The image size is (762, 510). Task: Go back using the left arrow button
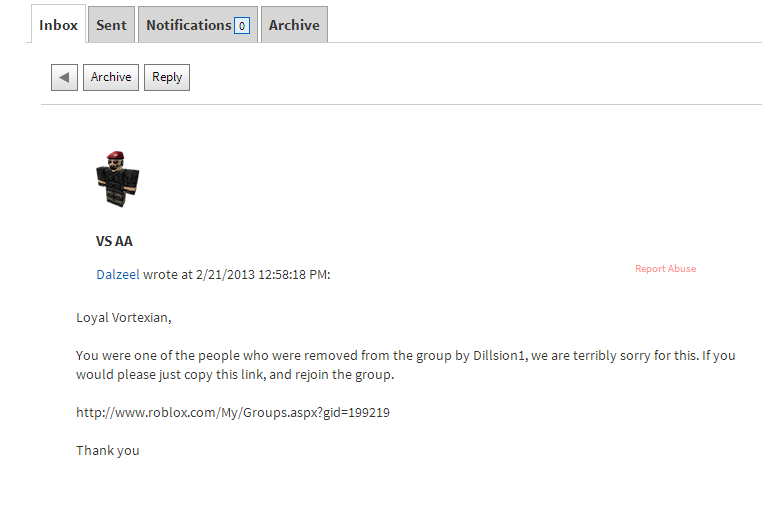pyautogui.click(x=64, y=77)
